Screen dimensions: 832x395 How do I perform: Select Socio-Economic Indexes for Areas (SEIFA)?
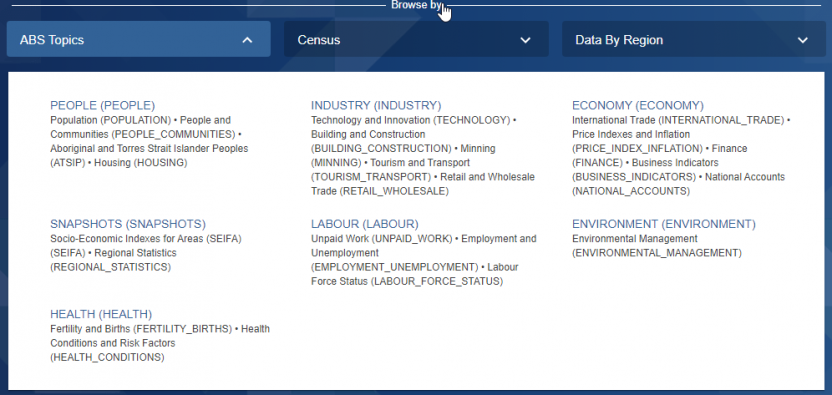click(x=146, y=246)
